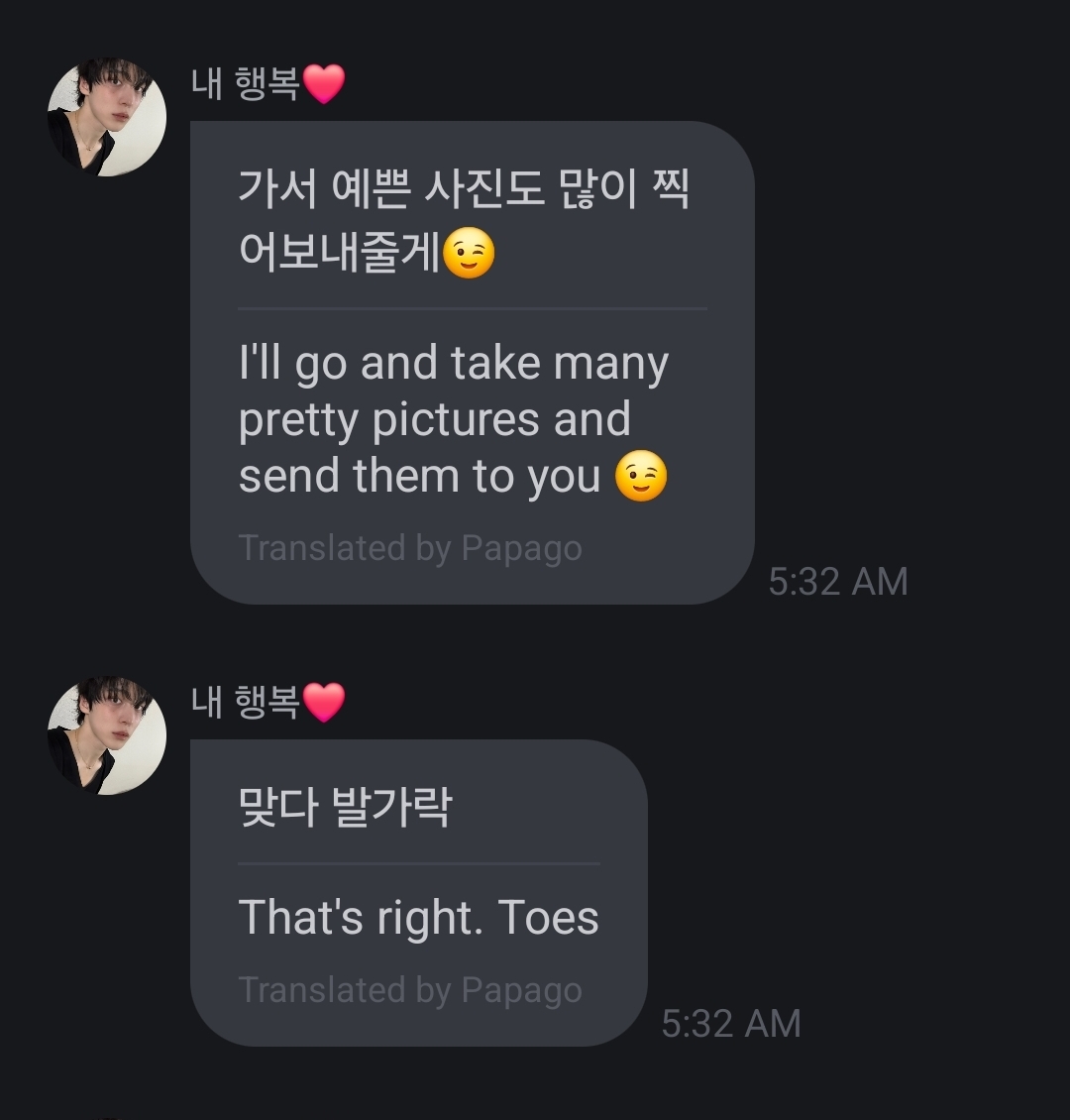Tap the second message's profile avatar
This screenshot has width=1070, height=1120.
pyautogui.click(x=107, y=735)
